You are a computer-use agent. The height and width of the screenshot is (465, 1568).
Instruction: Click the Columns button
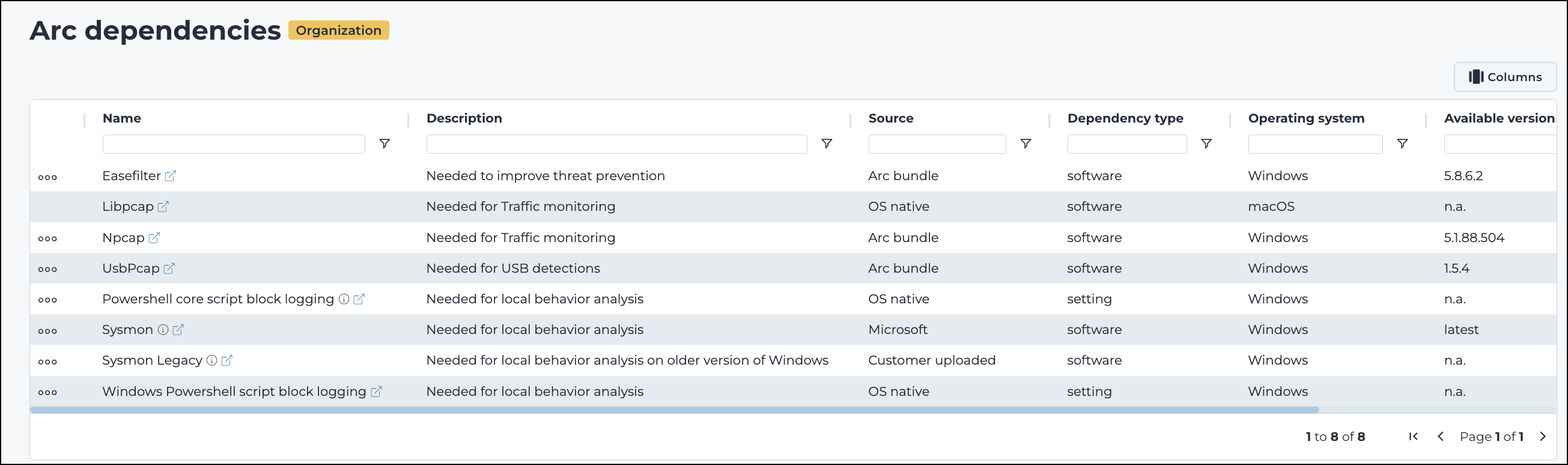tap(1505, 77)
